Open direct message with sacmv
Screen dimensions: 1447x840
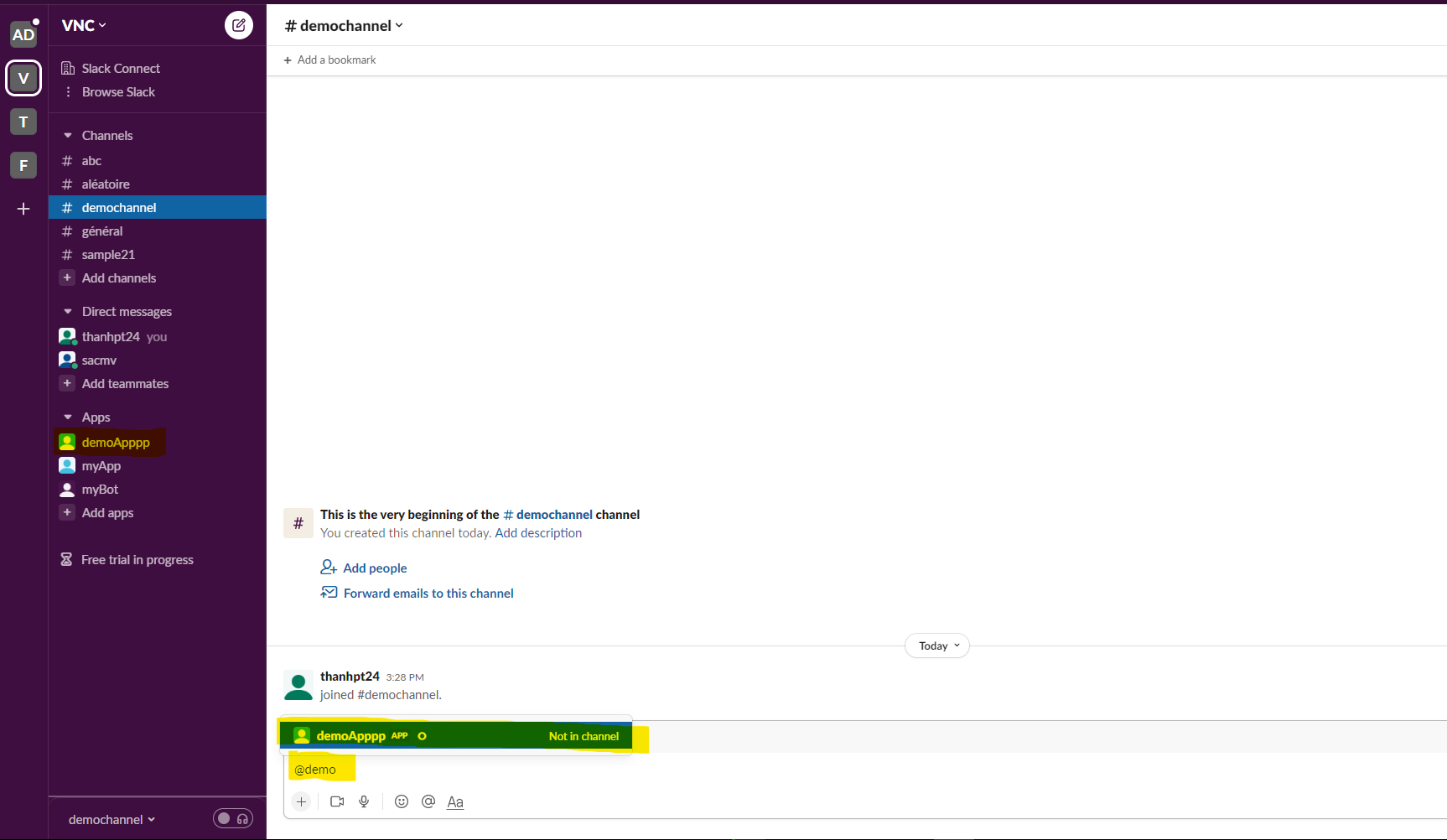[158, 360]
